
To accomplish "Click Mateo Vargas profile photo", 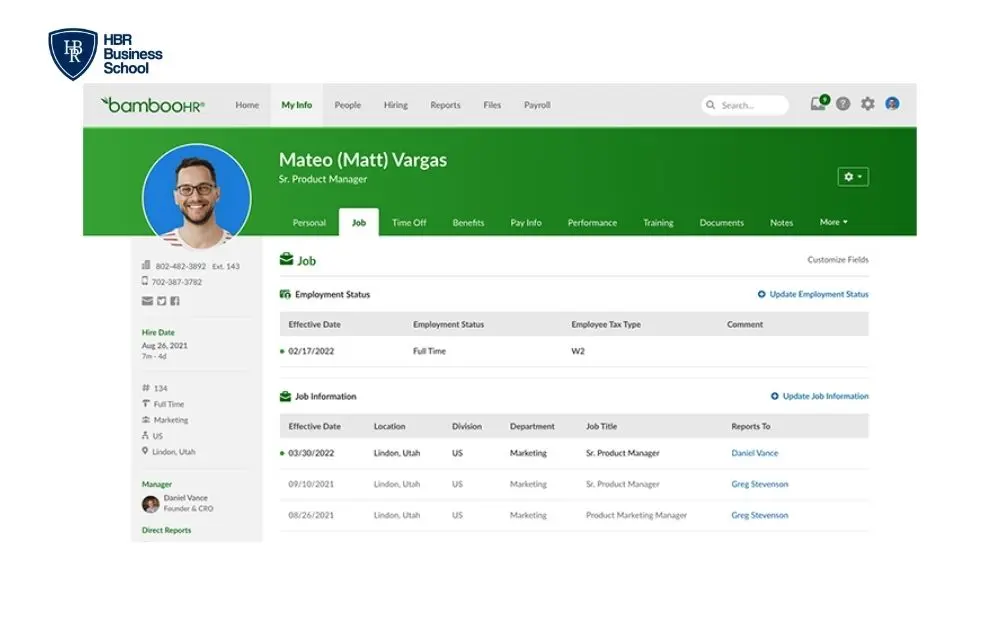I will [196, 196].
